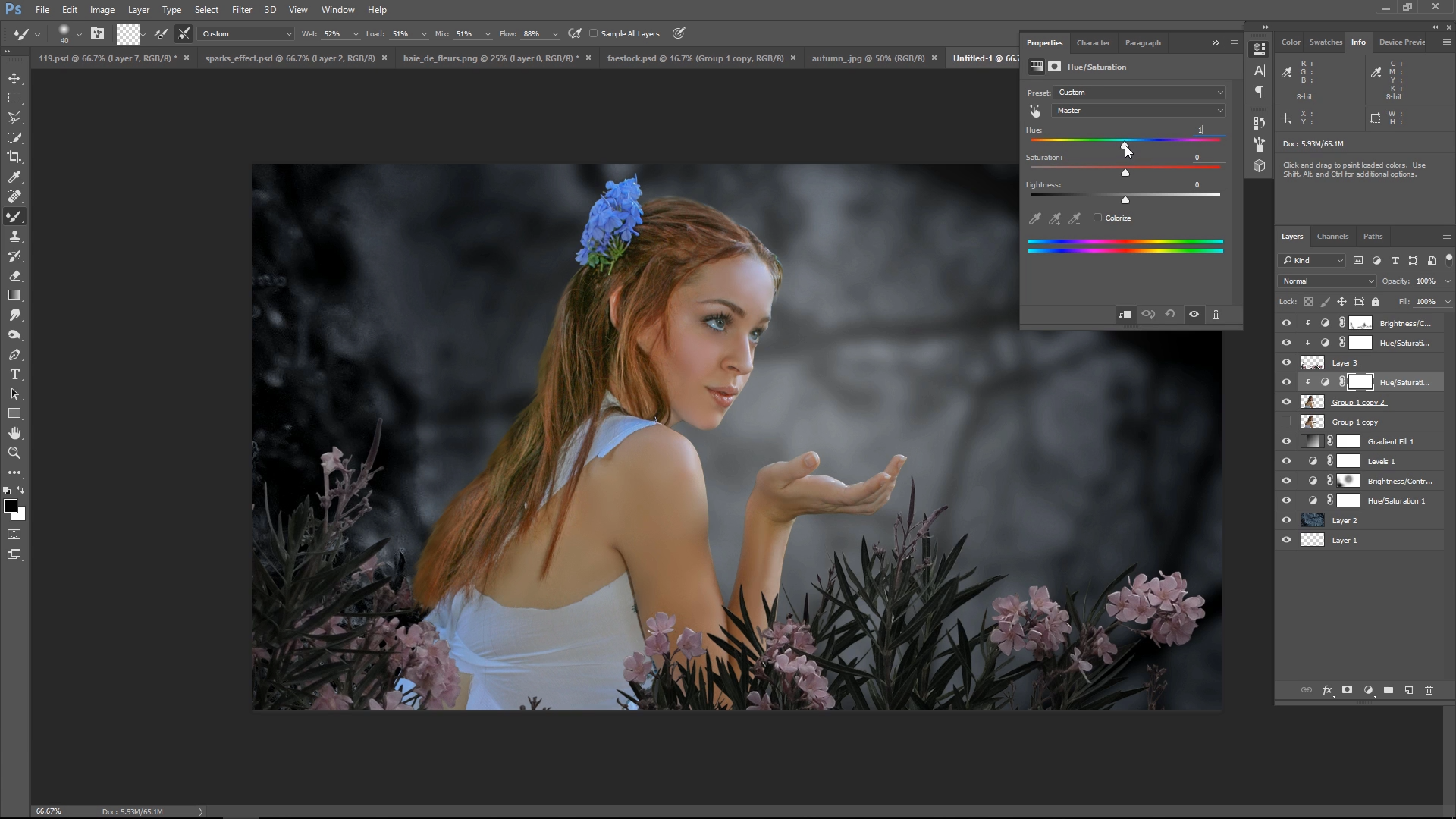Image resolution: width=1456 pixels, height=819 pixels.
Task: Select the Crop tool
Action: click(x=14, y=157)
